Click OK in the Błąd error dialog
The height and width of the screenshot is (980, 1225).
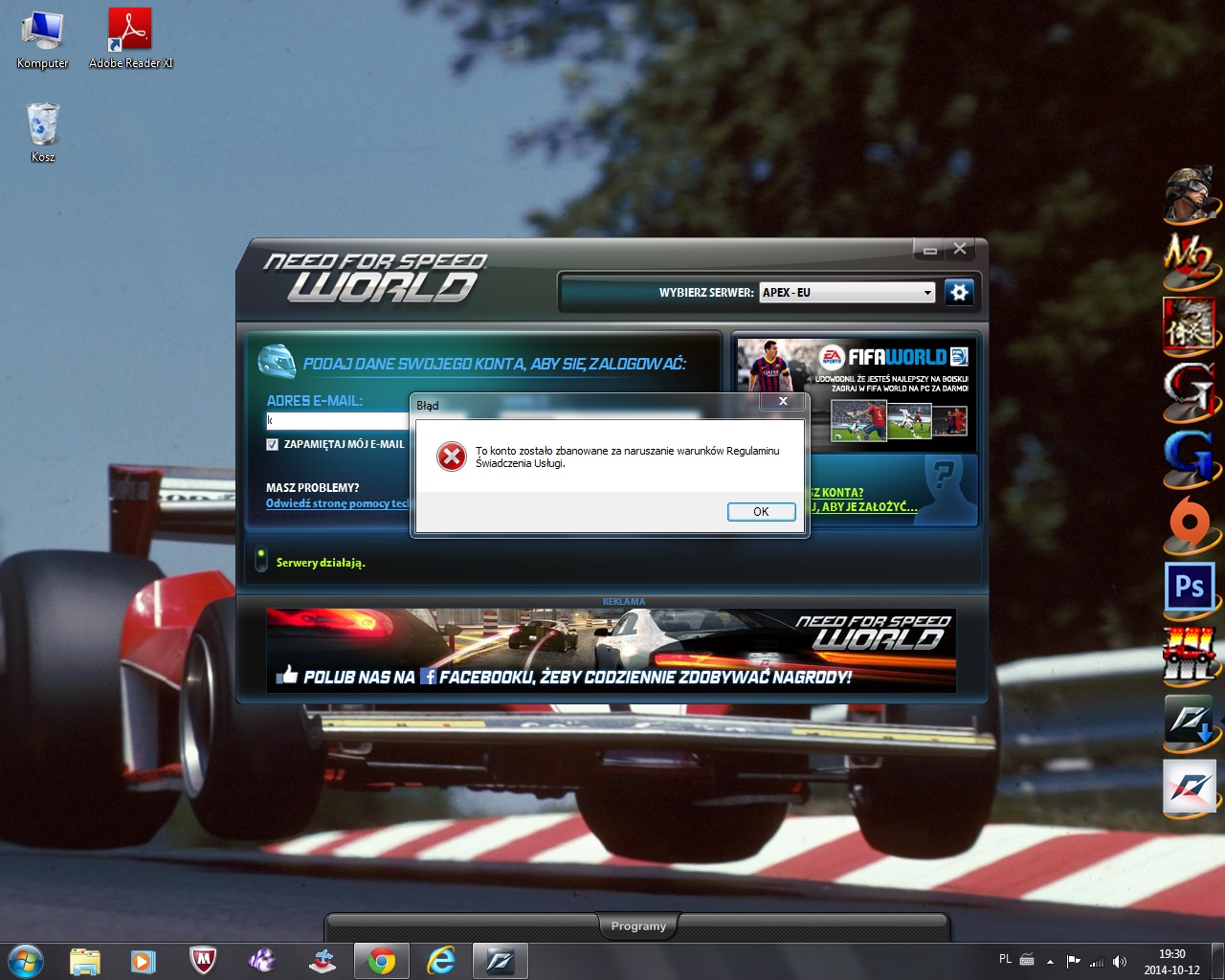761,512
